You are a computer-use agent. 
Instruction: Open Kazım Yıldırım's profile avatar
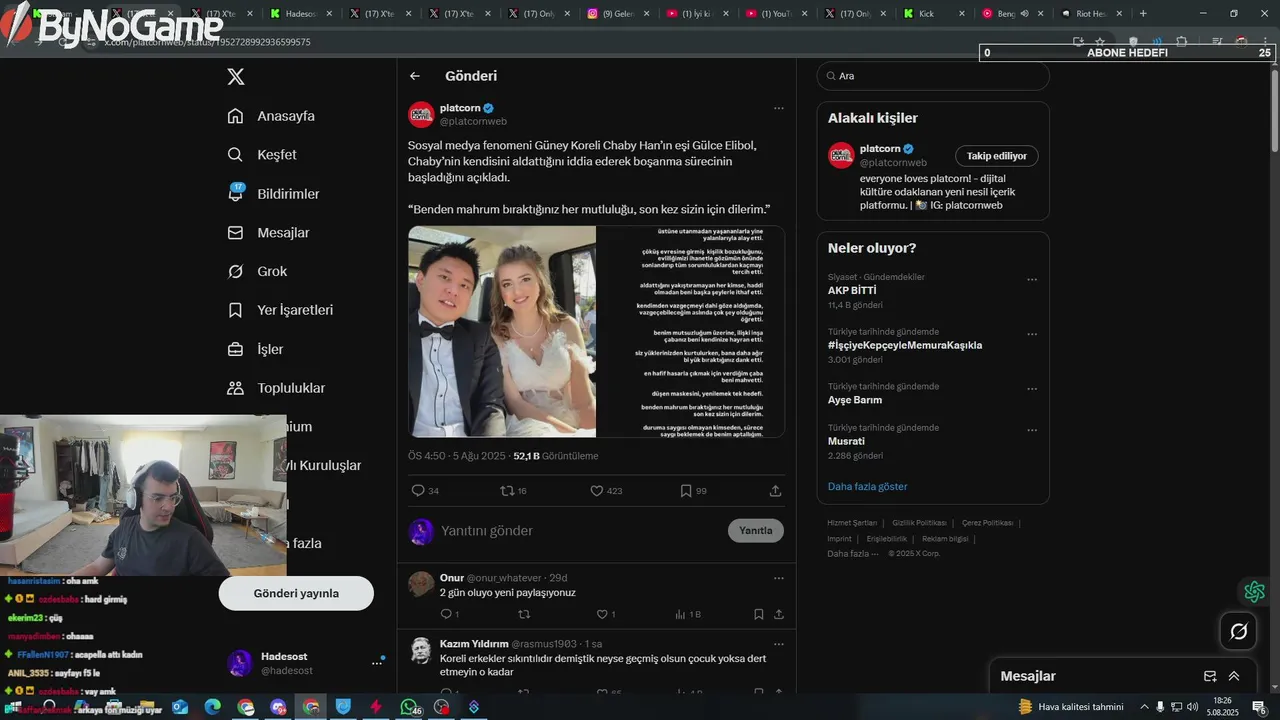point(421,650)
